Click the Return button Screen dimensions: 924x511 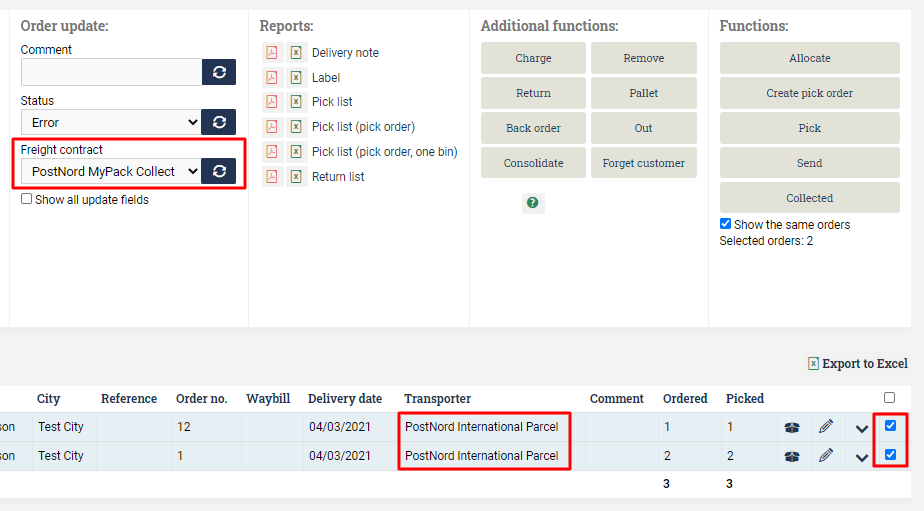coord(533,93)
